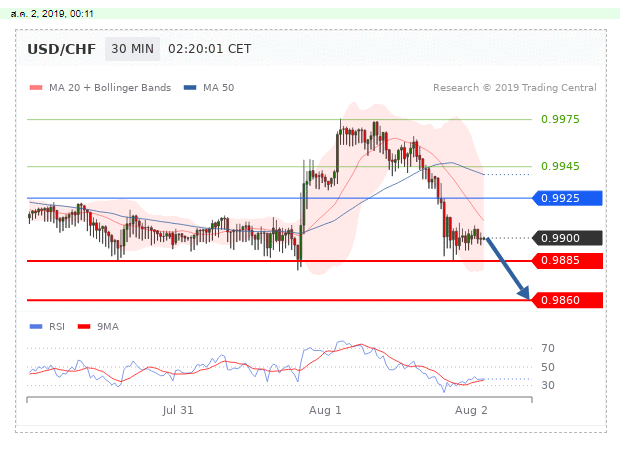Click the MA 20 + Bollinger Bands label
This screenshot has height=451, width=620.
tap(110, 88)
